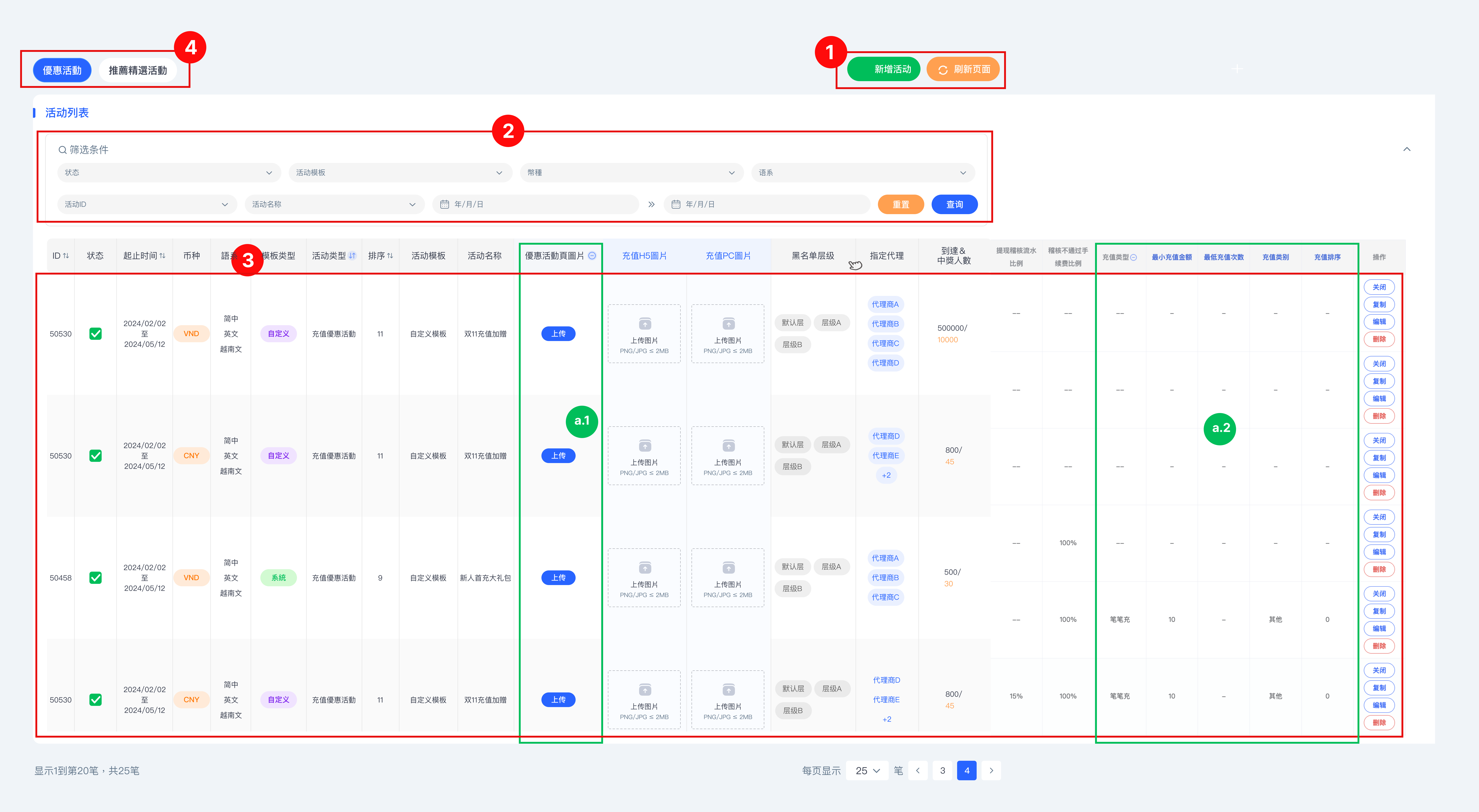Switch to the 優惠活動 tab
The image size is (1479, 812).
point(62,70)
